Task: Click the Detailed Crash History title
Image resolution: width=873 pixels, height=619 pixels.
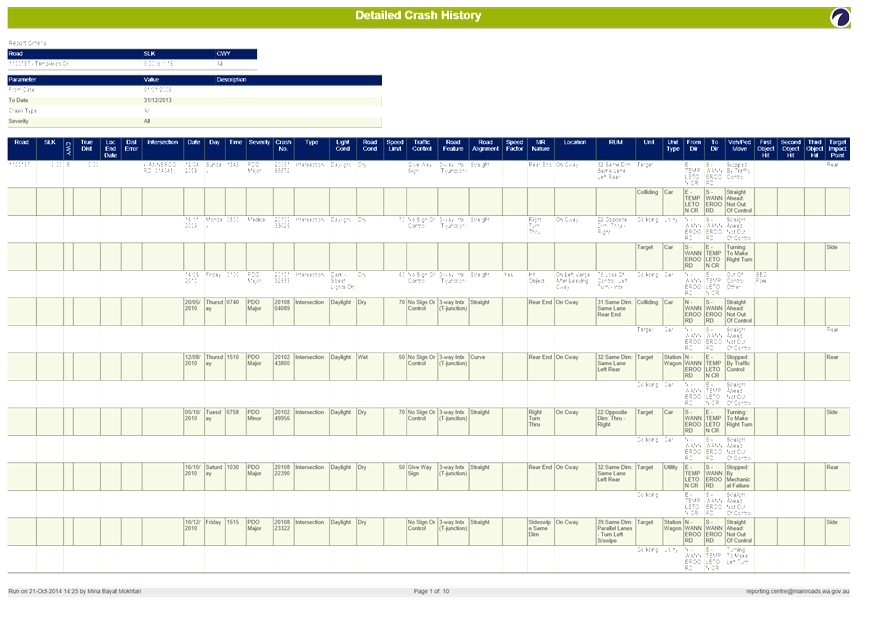Action: point(418,16)
